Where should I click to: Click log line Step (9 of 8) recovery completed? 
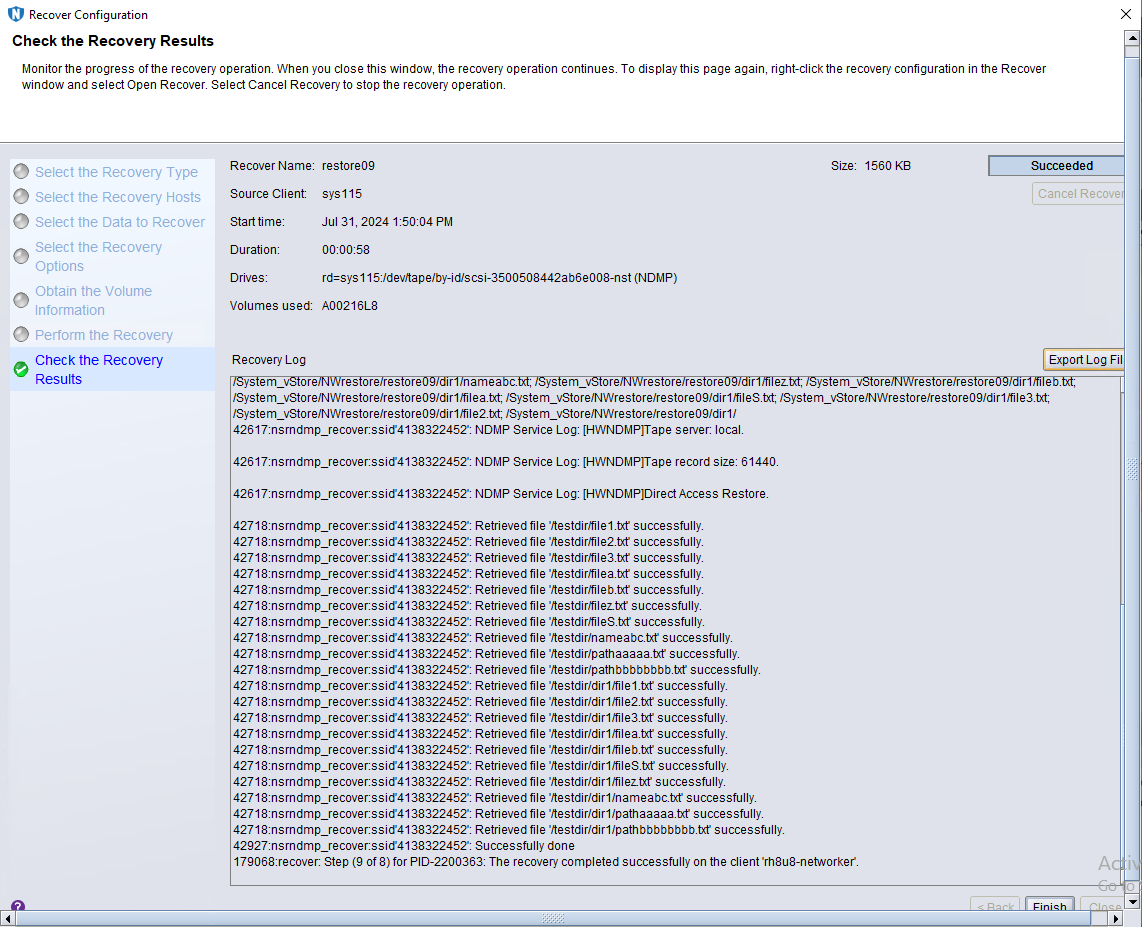tap(546, 862)
